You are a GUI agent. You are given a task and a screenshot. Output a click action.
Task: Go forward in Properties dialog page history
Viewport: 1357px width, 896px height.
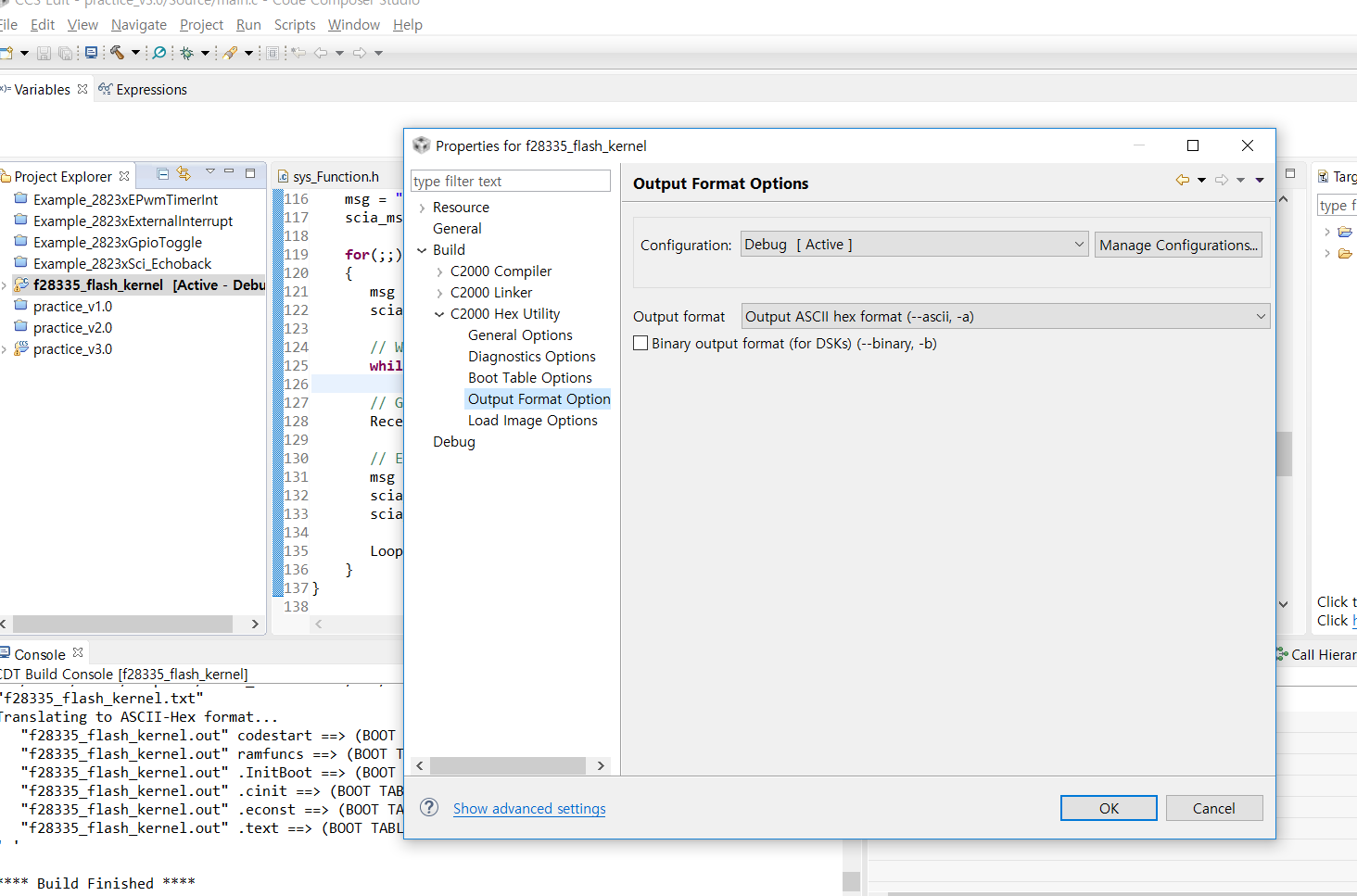click(1222, 180)
